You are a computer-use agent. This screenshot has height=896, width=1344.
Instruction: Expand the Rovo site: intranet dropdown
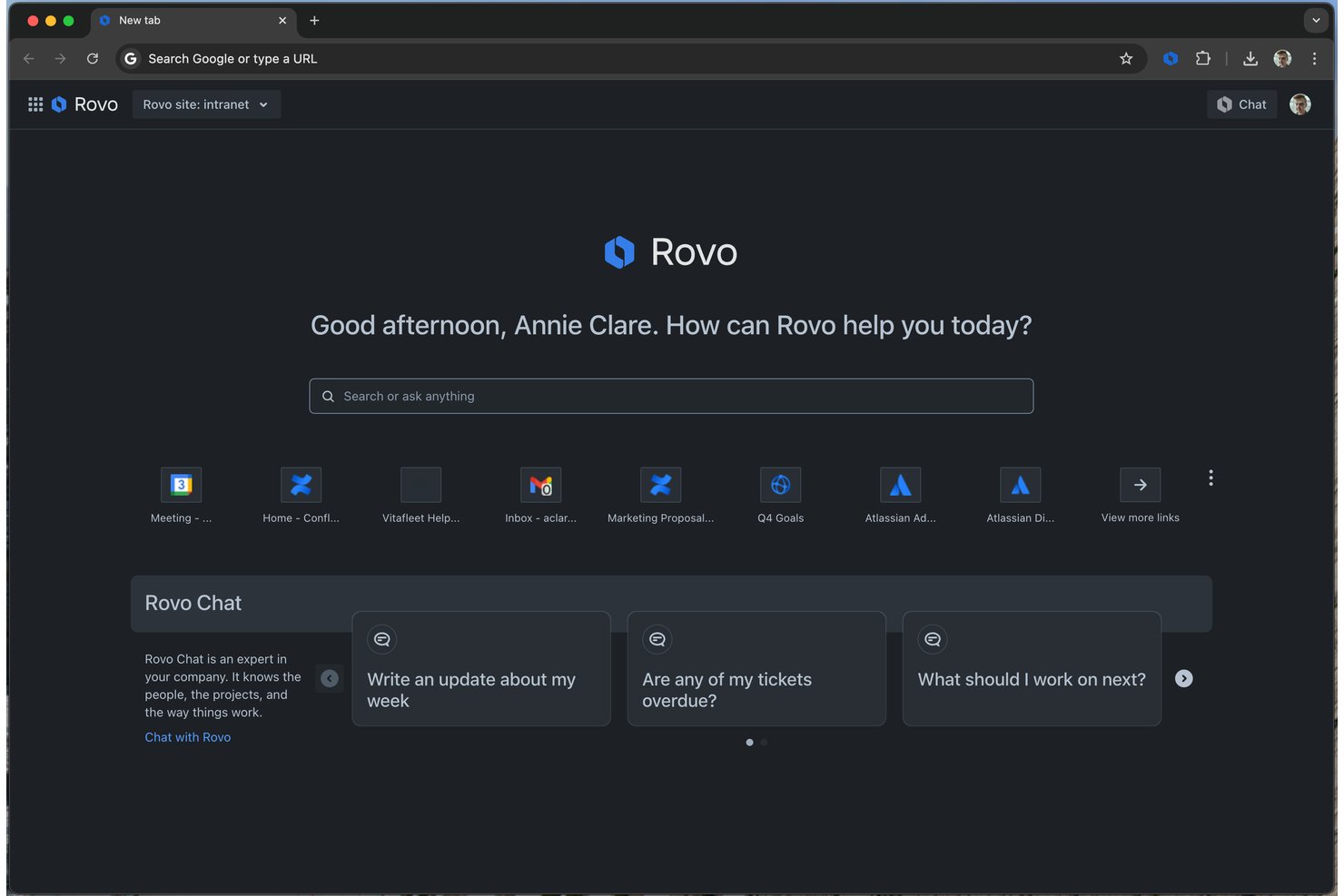click(206, 104)
